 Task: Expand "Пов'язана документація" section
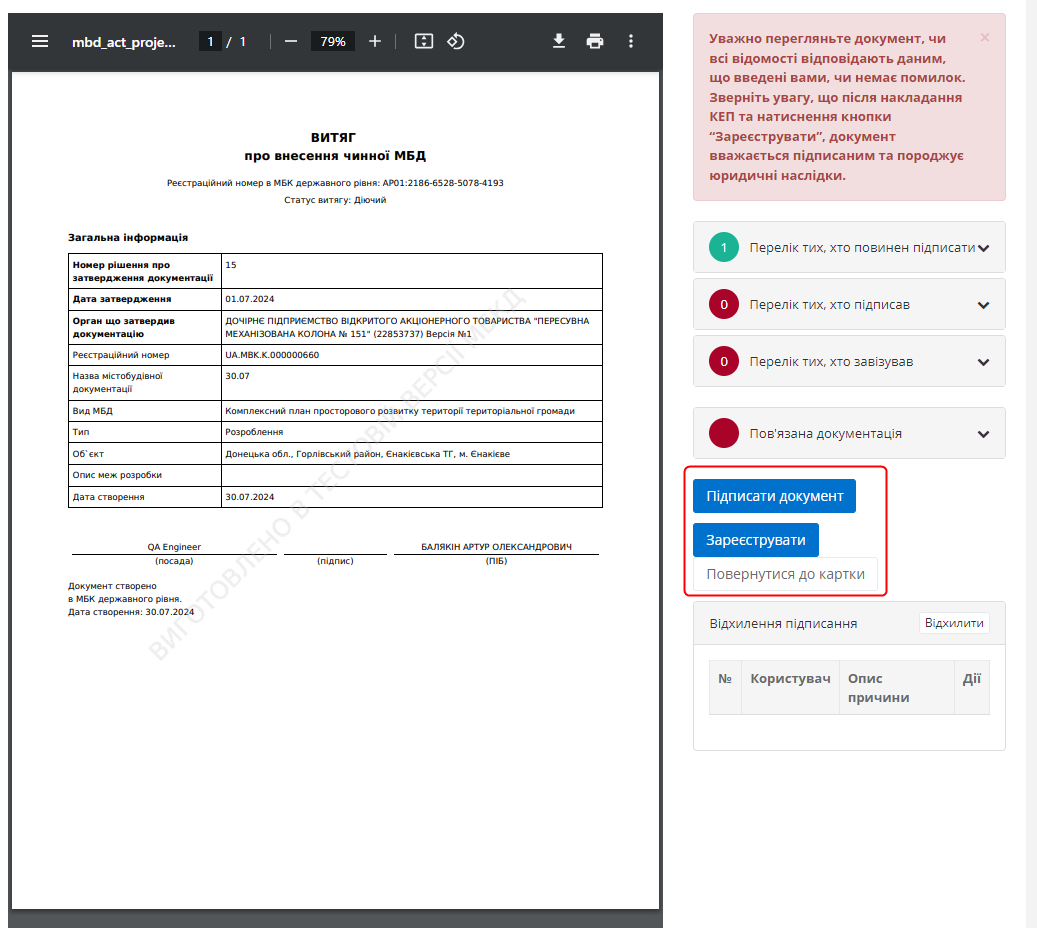click(x=983, y=434)
